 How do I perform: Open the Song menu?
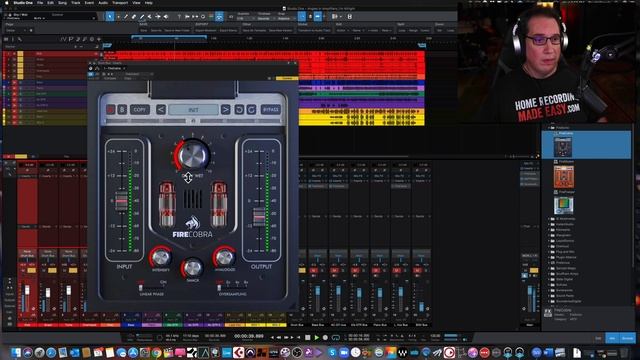click(x=62, y=2)
